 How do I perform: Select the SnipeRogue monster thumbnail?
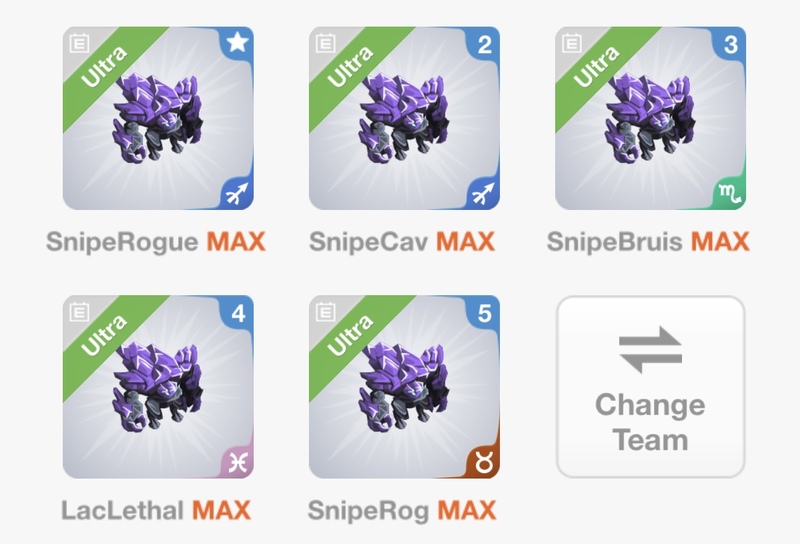click(x=158, y=118)
